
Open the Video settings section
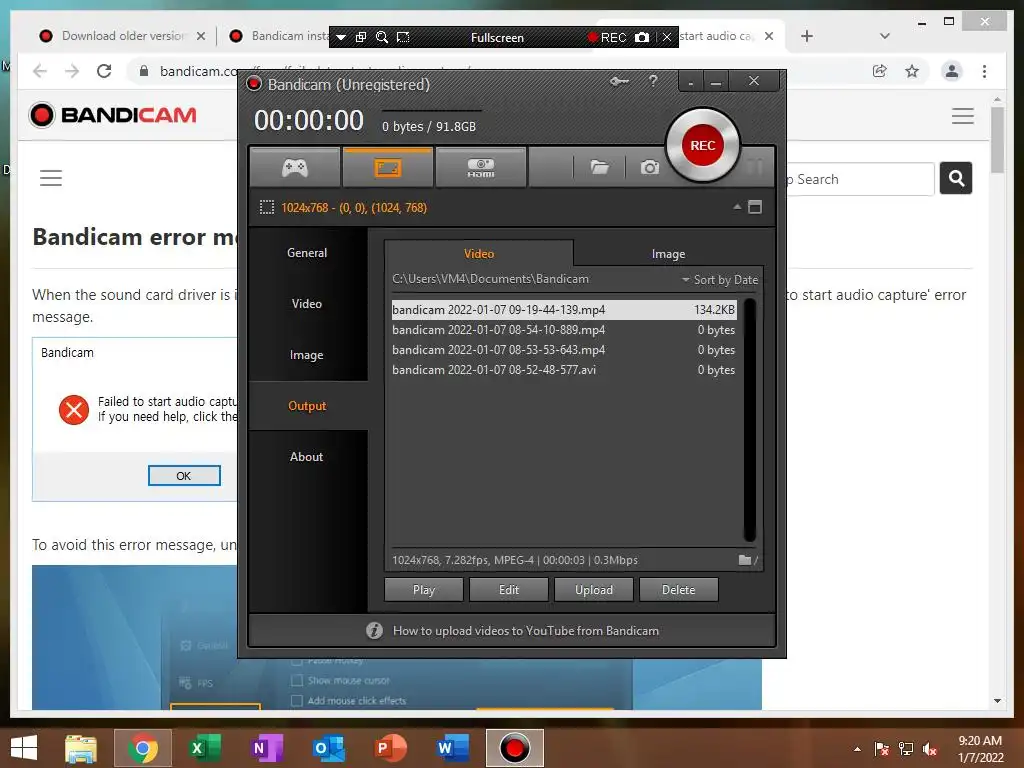click(x=307, y=304)
